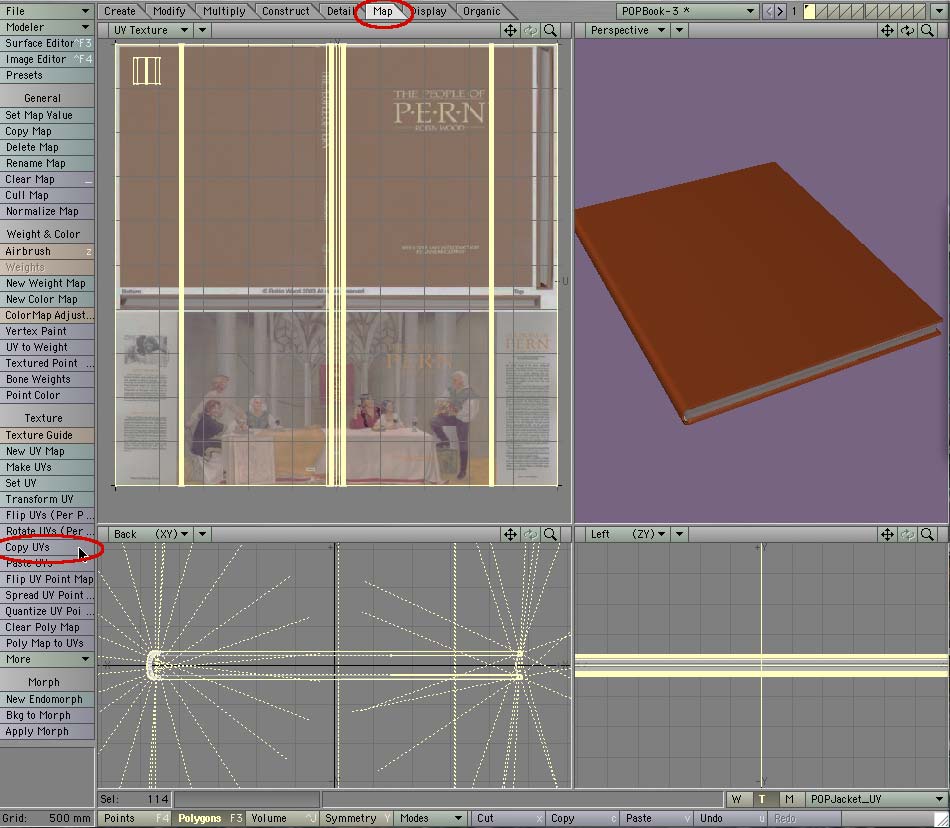Switch to the Construct tab
Viewport: 950px width, 828px height.
[x=285, y=11]
